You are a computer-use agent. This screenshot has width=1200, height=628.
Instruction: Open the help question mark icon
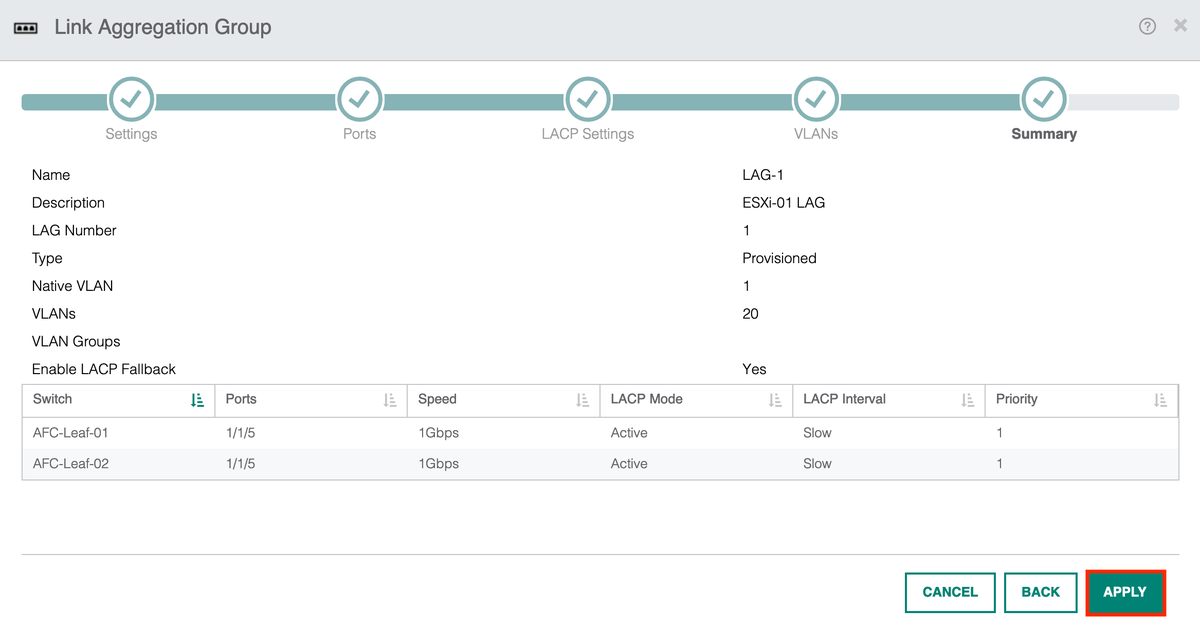coord(1146,27)
